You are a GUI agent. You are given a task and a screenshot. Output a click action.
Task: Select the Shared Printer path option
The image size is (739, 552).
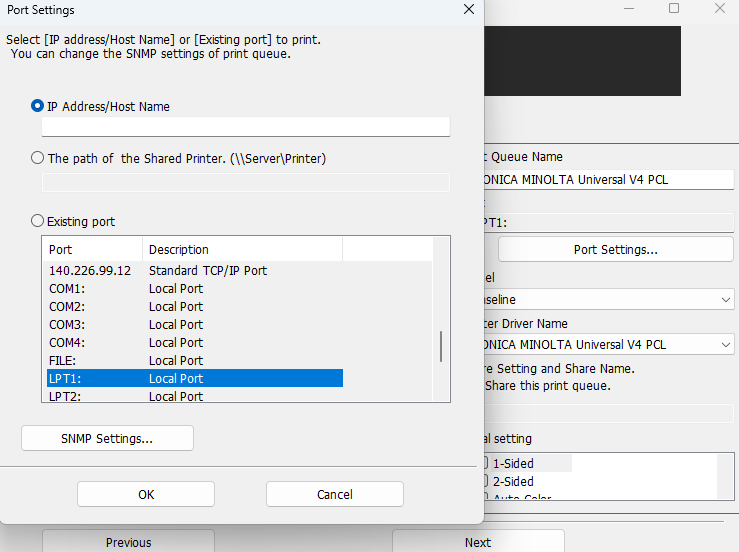38,158
